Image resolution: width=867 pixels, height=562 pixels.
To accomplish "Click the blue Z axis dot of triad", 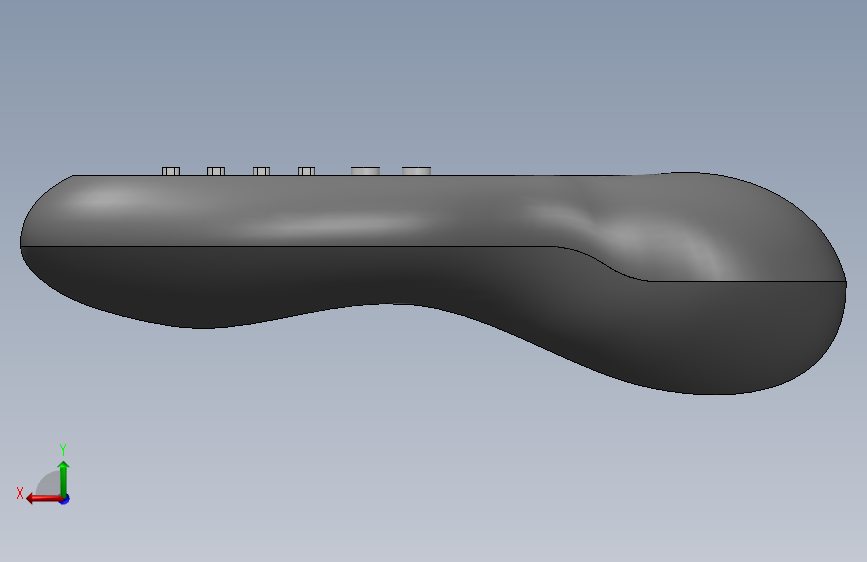I will [x=65, y=499].
